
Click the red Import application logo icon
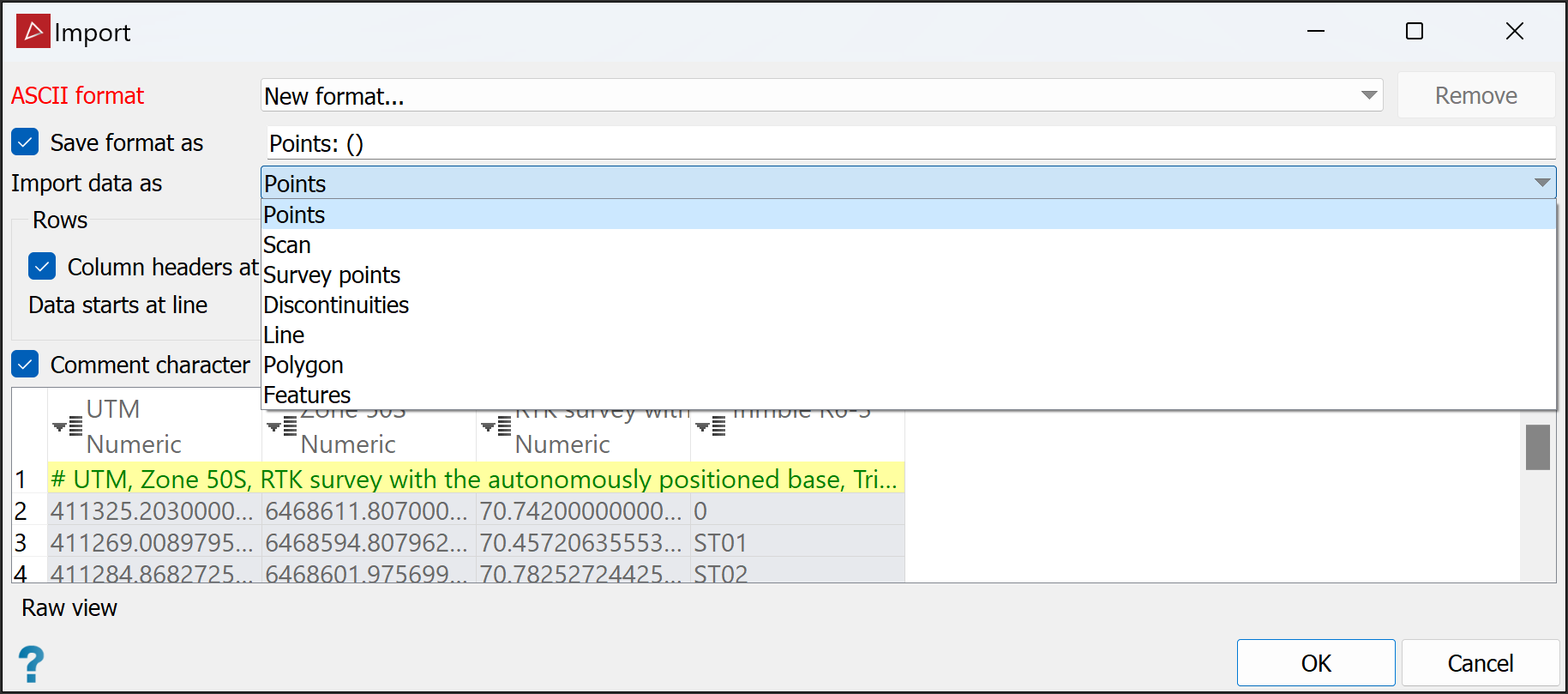click(x=33, y=32)
